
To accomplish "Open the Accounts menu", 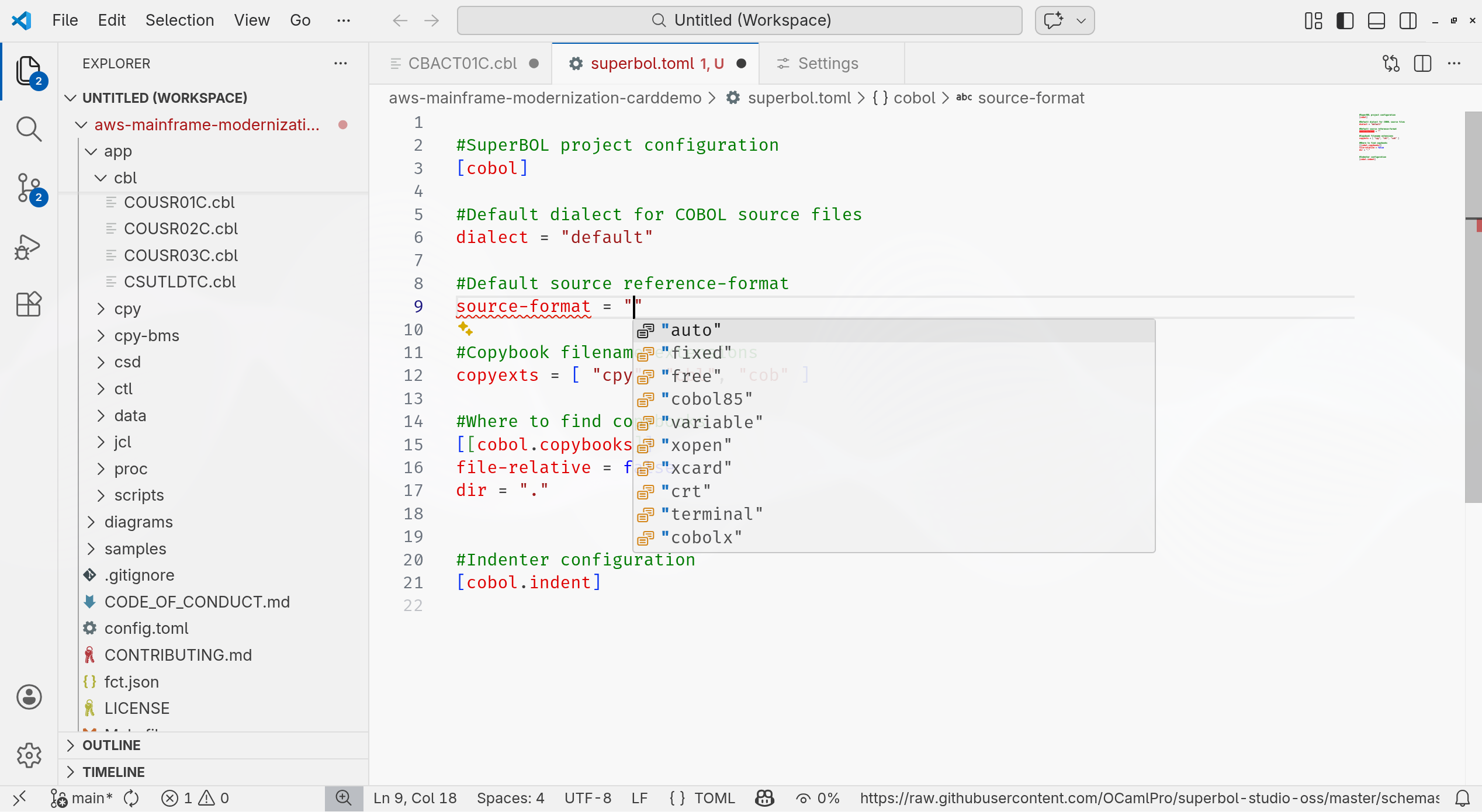I will point(29,697).
